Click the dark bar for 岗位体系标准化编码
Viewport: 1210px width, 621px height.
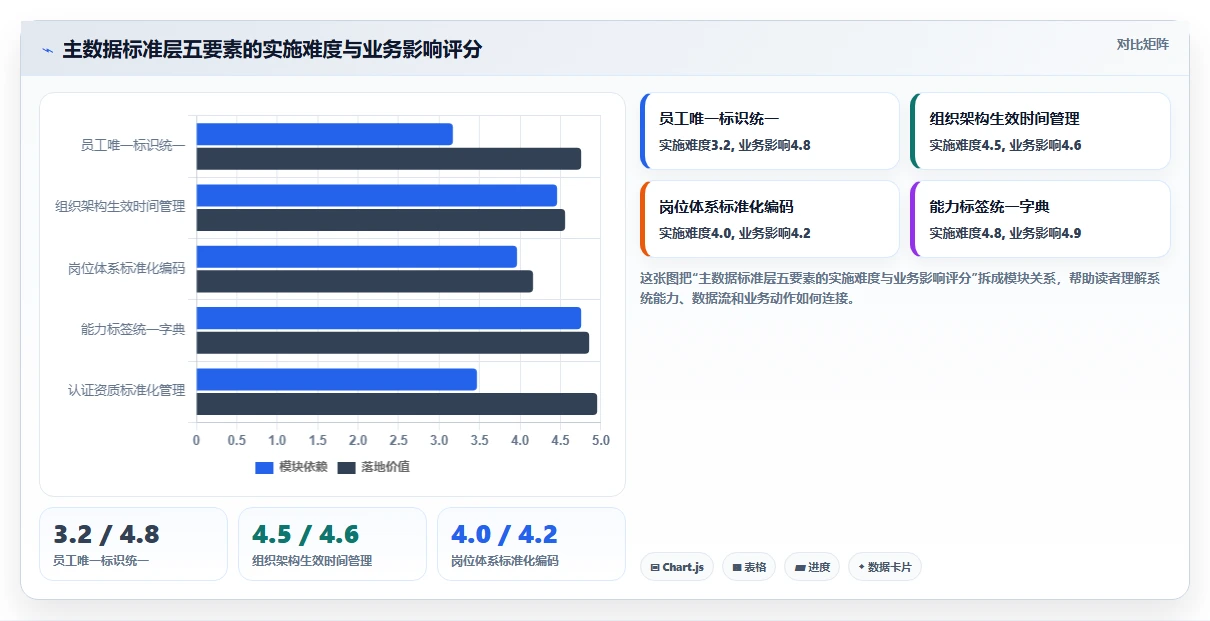click(364, 282)
